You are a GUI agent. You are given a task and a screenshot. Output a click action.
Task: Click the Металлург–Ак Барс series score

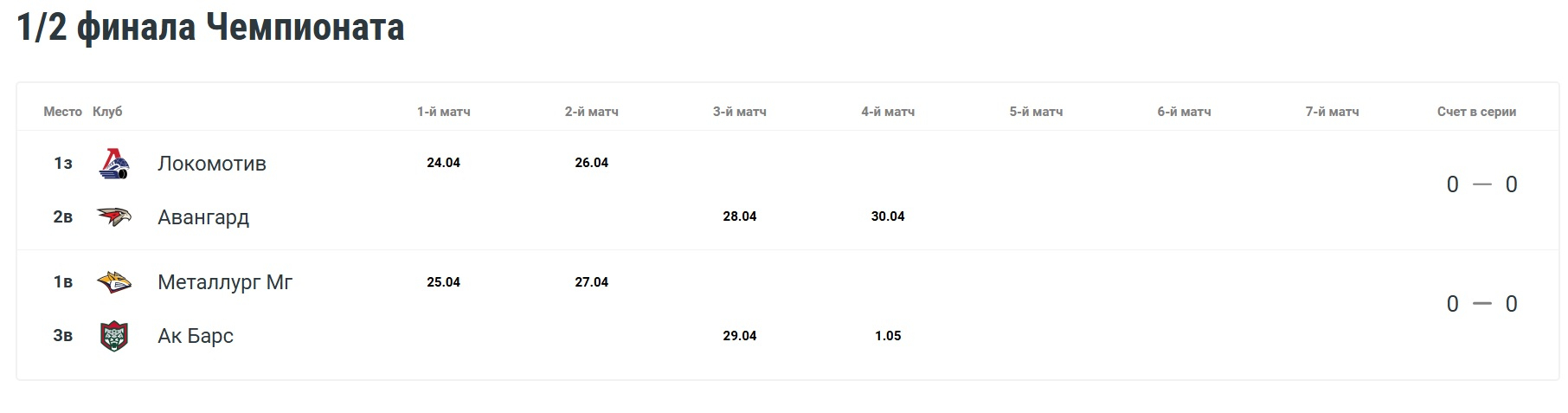pos(1481,304)
